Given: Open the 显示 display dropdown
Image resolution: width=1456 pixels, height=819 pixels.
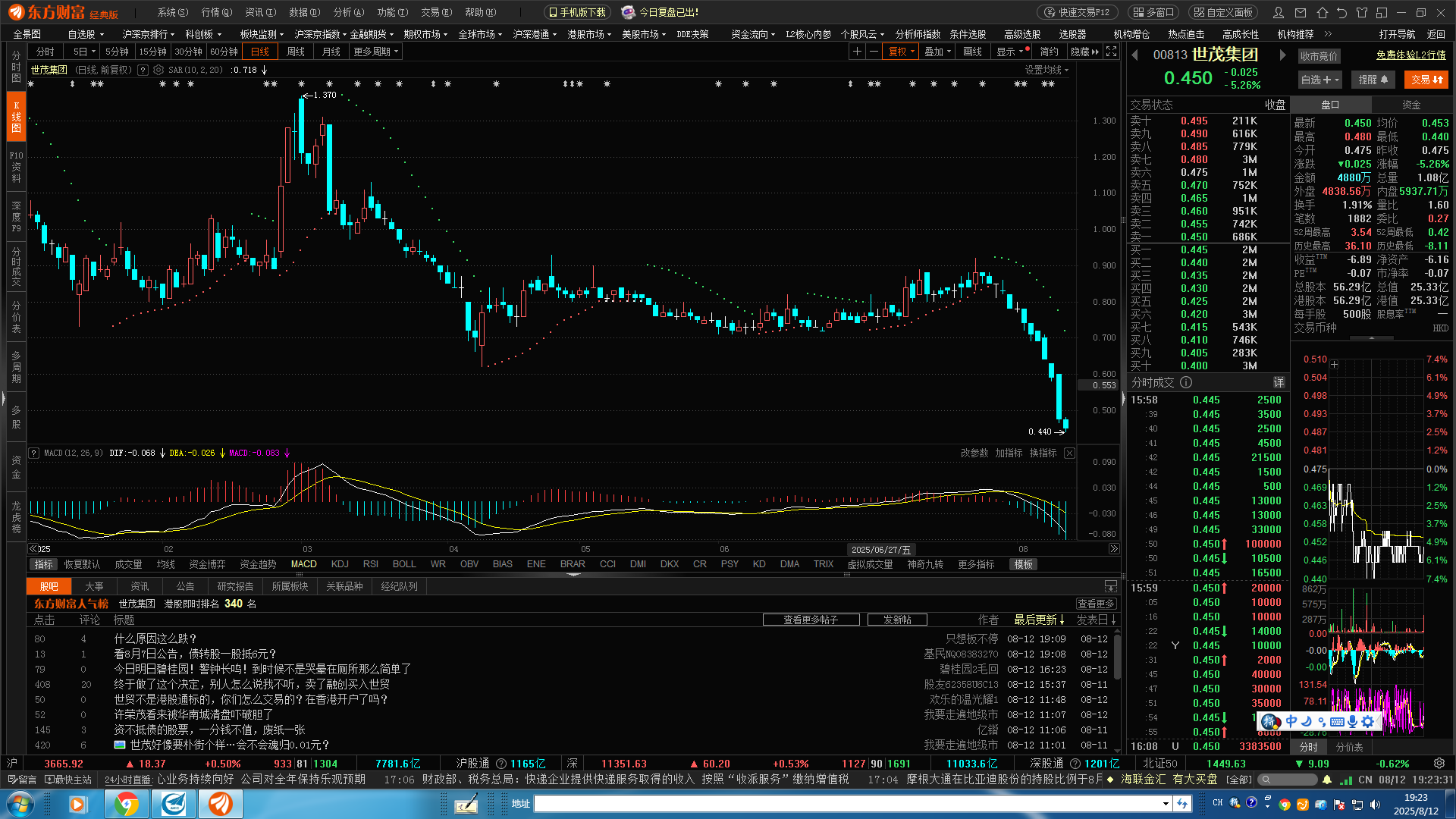Looking at the screenshot, I should point(1012,52).
